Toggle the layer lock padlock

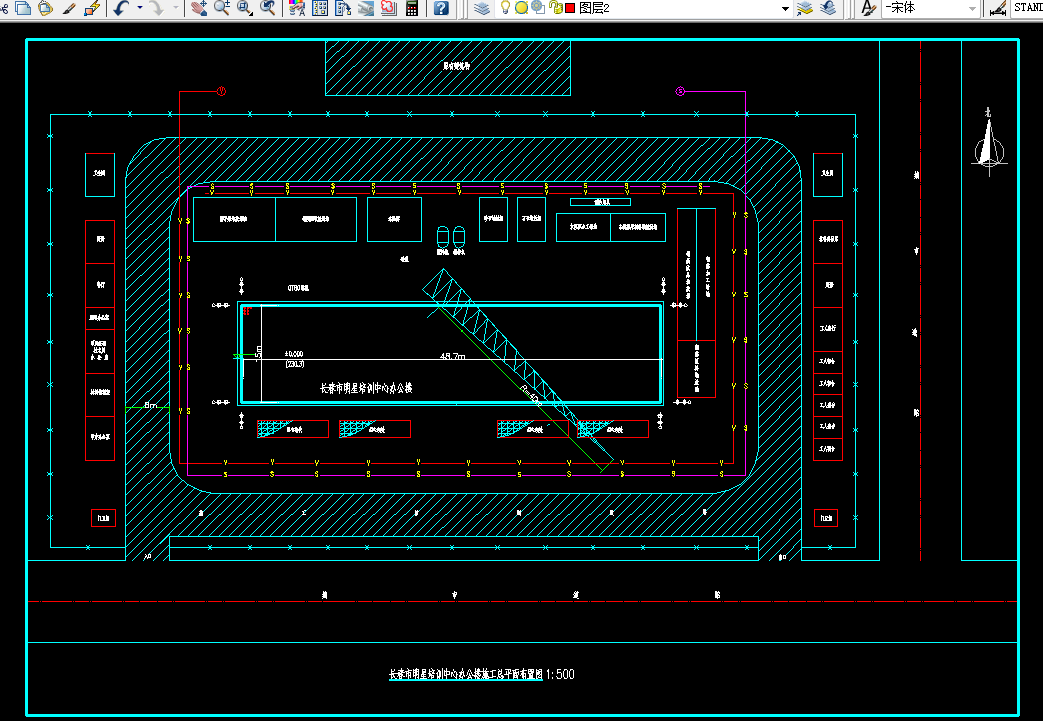click(556, 8)
